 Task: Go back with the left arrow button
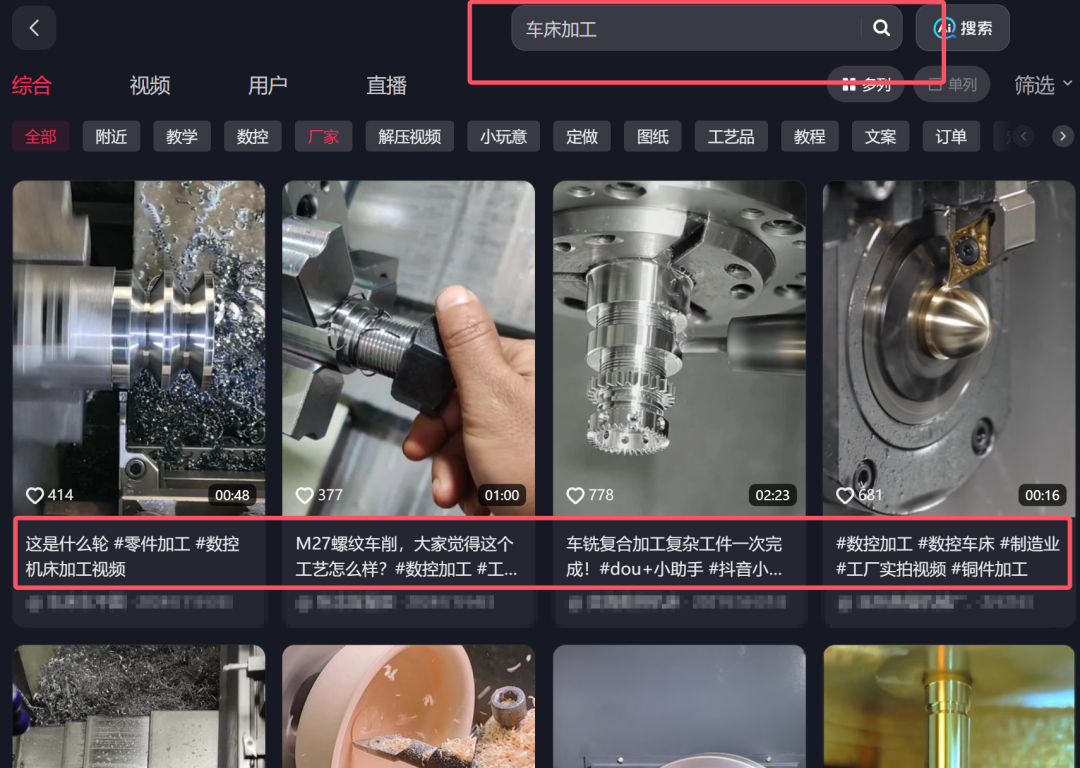point(34,28)
